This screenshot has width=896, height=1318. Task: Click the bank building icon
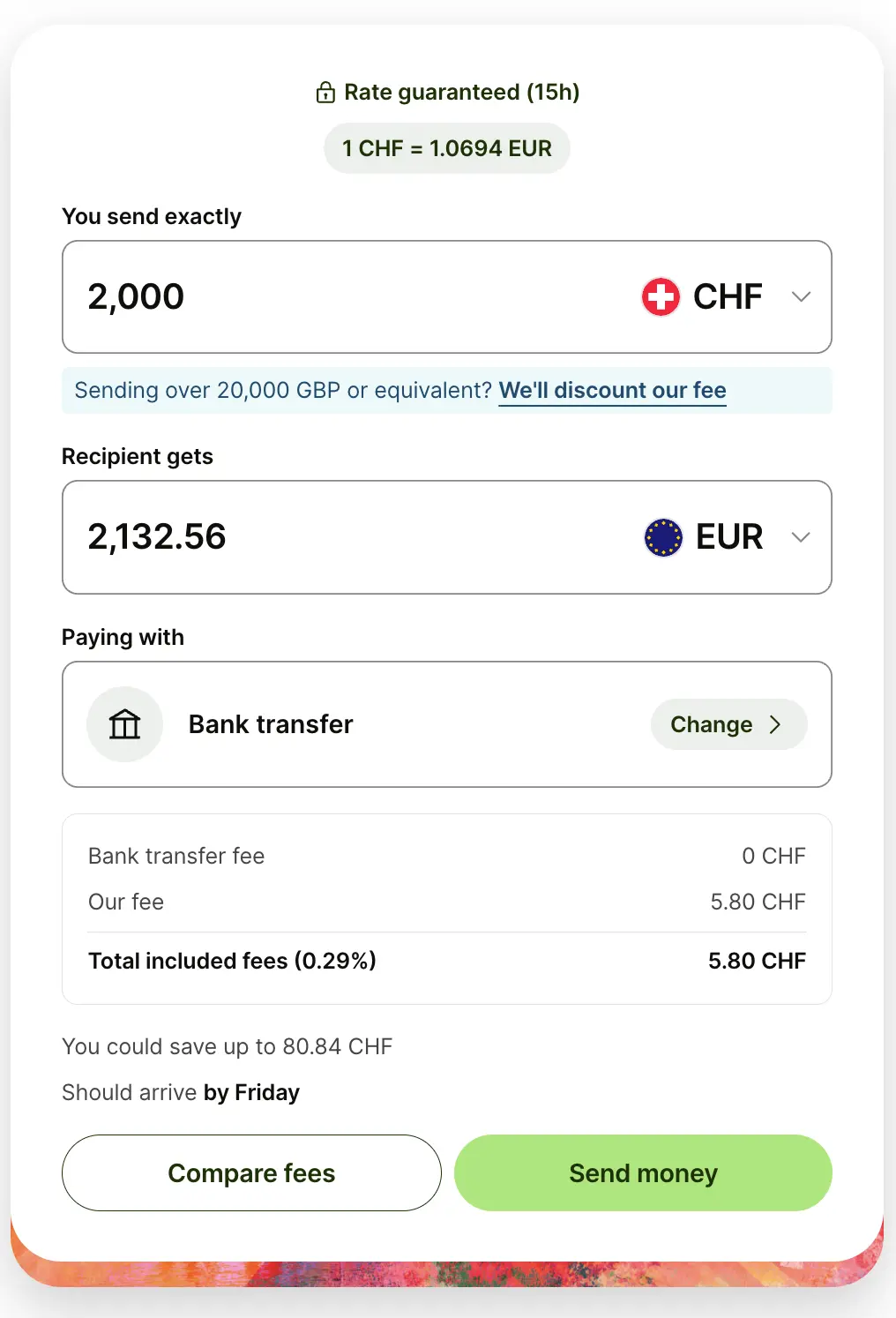pos(124,724)
